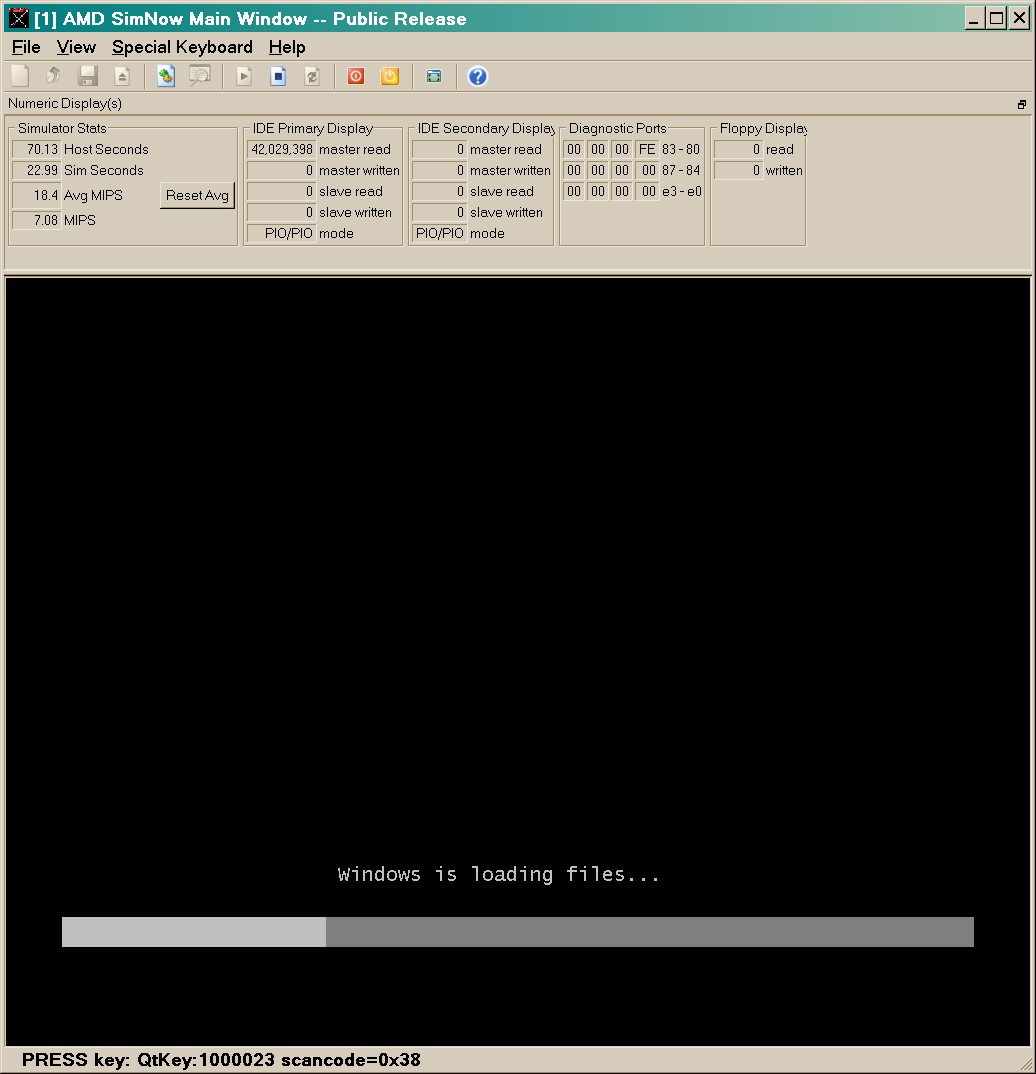Click the greyed-out Run Simulation play icon

pos(244,76)
